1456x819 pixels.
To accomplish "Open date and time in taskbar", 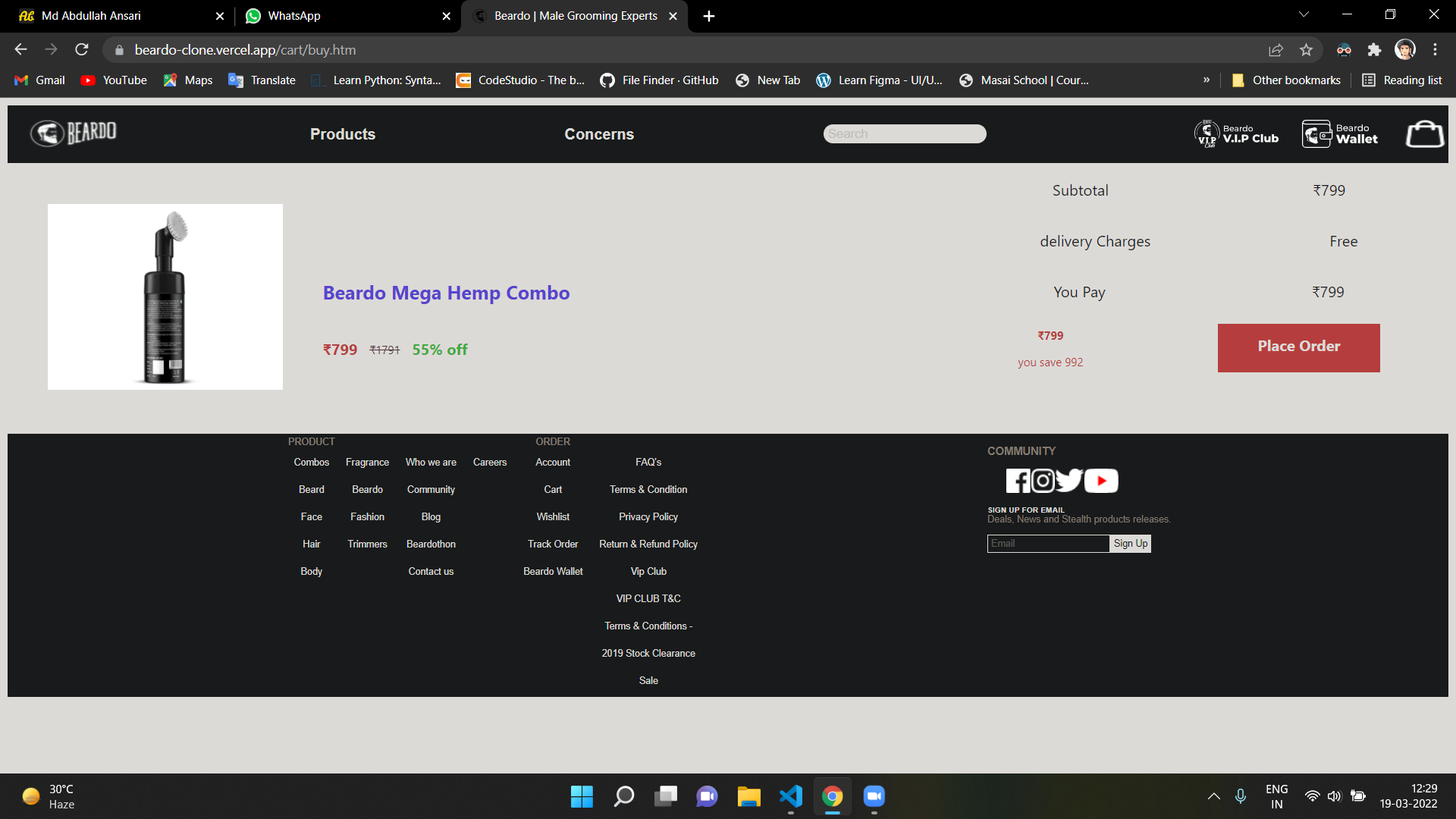I will 1408,796.
